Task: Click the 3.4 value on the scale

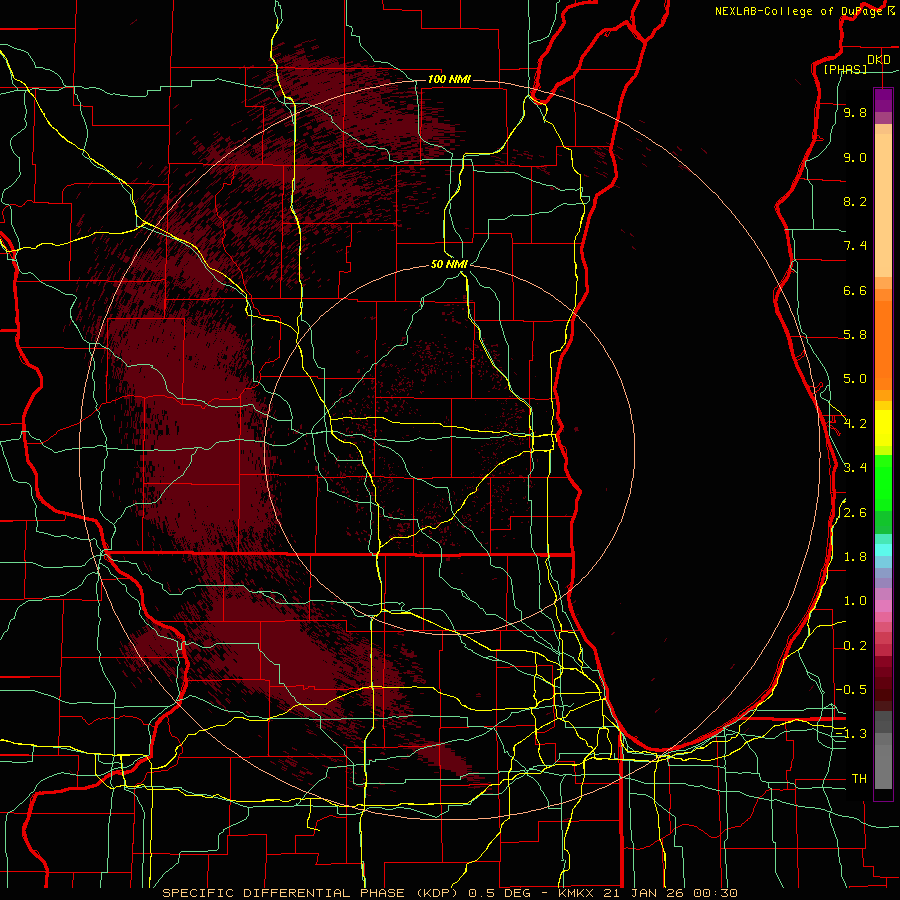Action: point(855,468)
